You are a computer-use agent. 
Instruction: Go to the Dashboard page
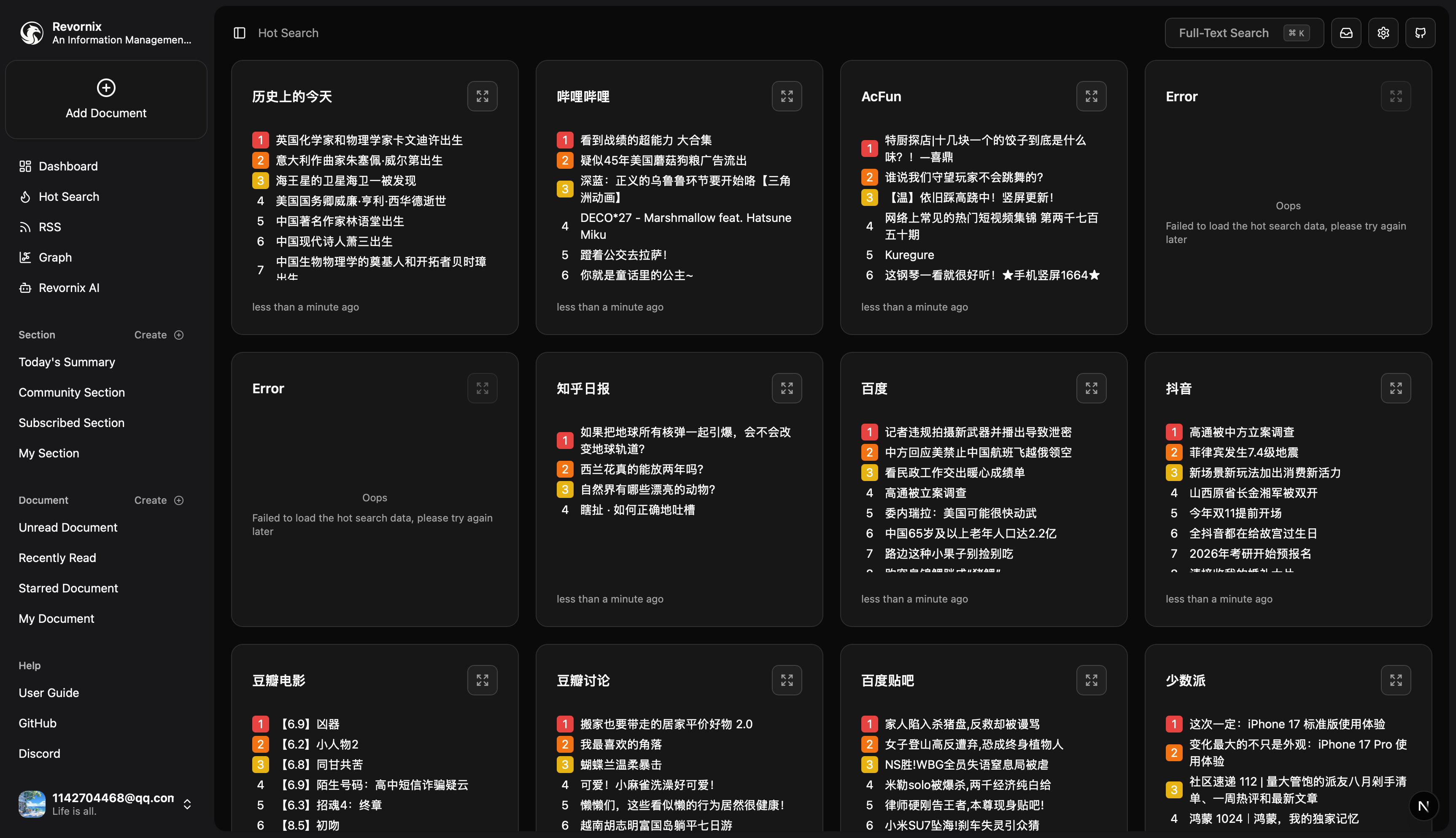[x=68, y=166]
